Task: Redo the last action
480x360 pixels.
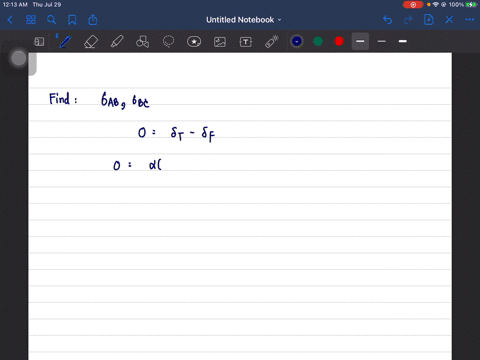Action: coord(408,20)
